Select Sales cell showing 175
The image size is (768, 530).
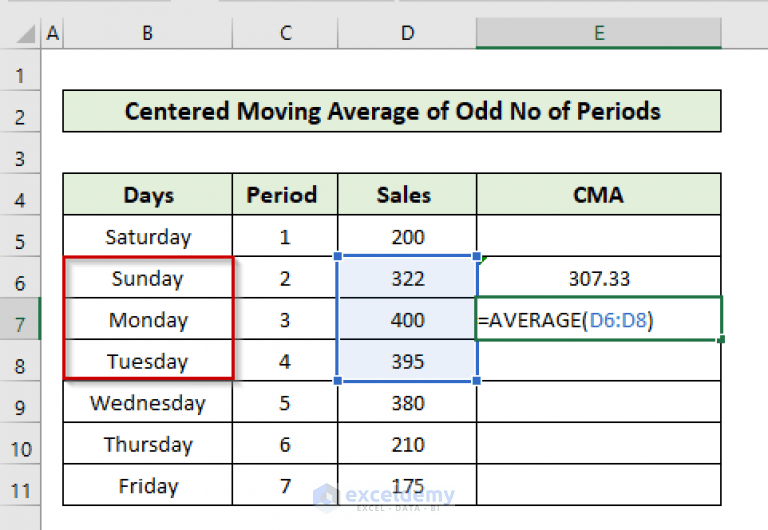point(407,485)
